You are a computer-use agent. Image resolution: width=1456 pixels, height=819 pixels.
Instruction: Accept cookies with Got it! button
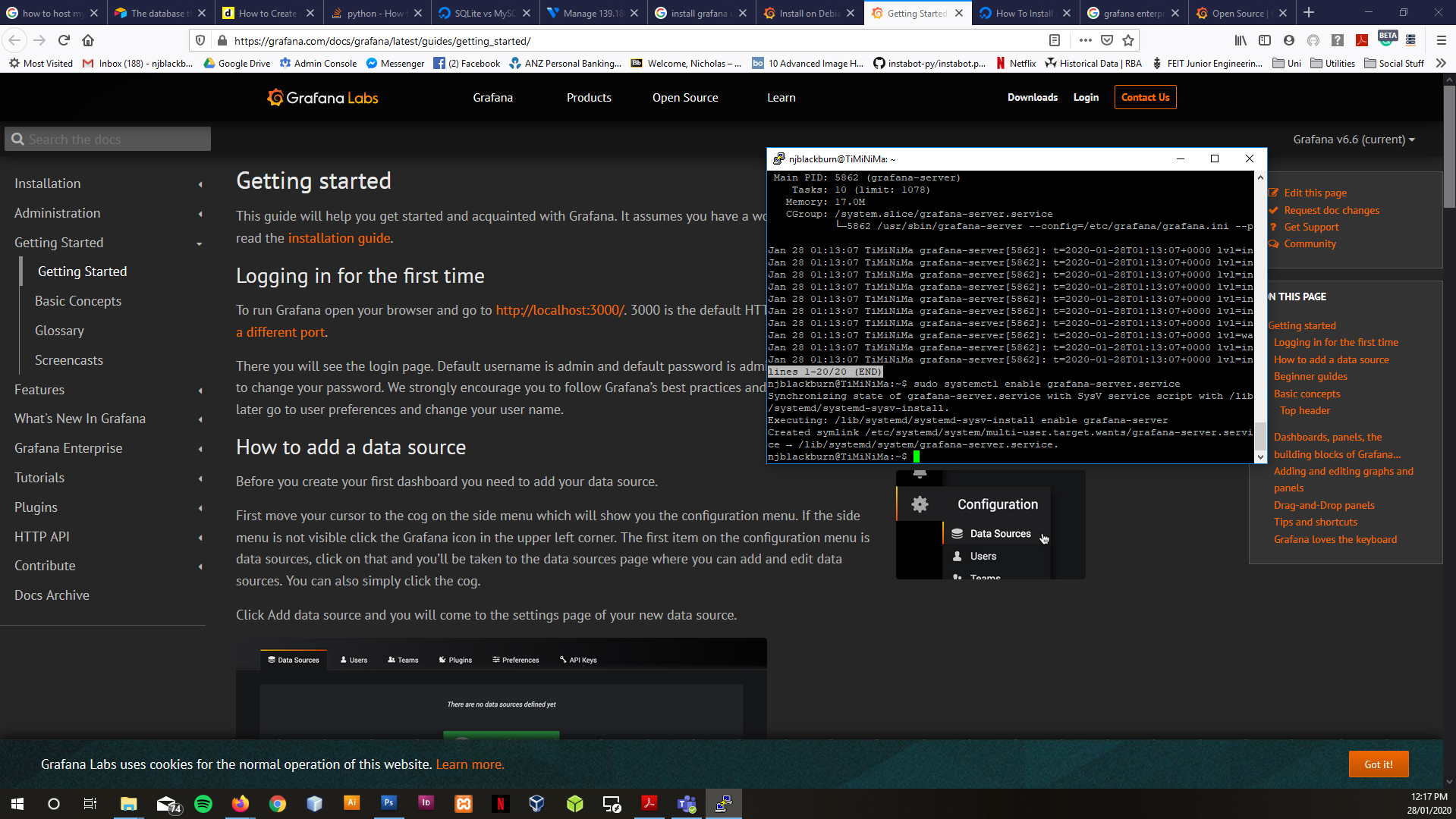click(x=1378, y=764)
